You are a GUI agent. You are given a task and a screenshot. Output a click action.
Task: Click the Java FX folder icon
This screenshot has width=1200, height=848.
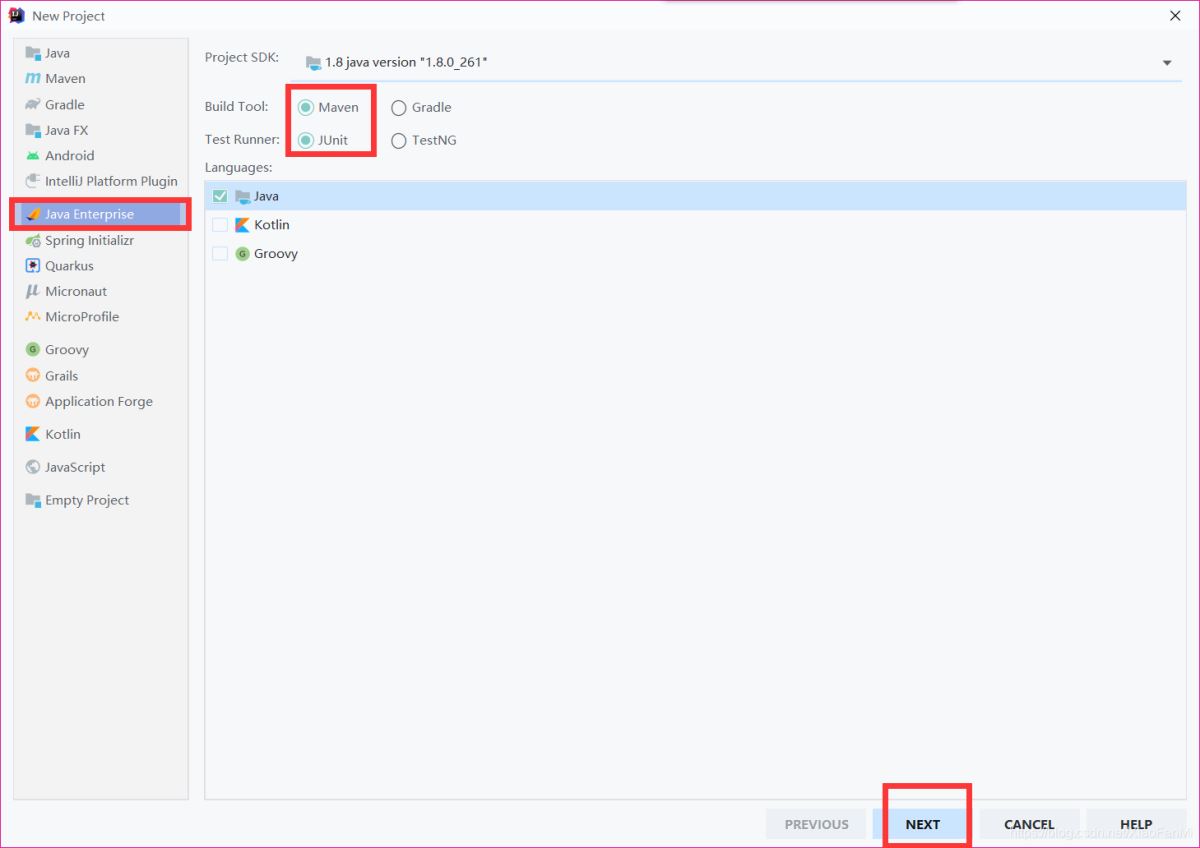33,130
